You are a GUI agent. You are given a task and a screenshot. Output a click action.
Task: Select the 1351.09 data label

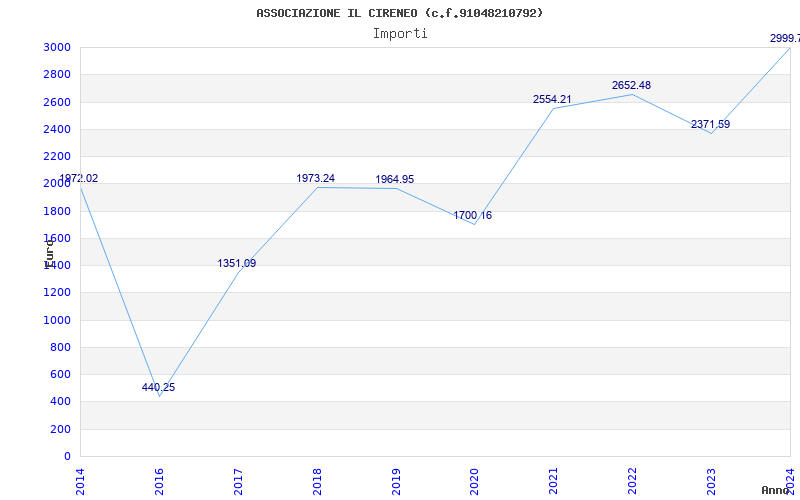(x=237, y=263)
